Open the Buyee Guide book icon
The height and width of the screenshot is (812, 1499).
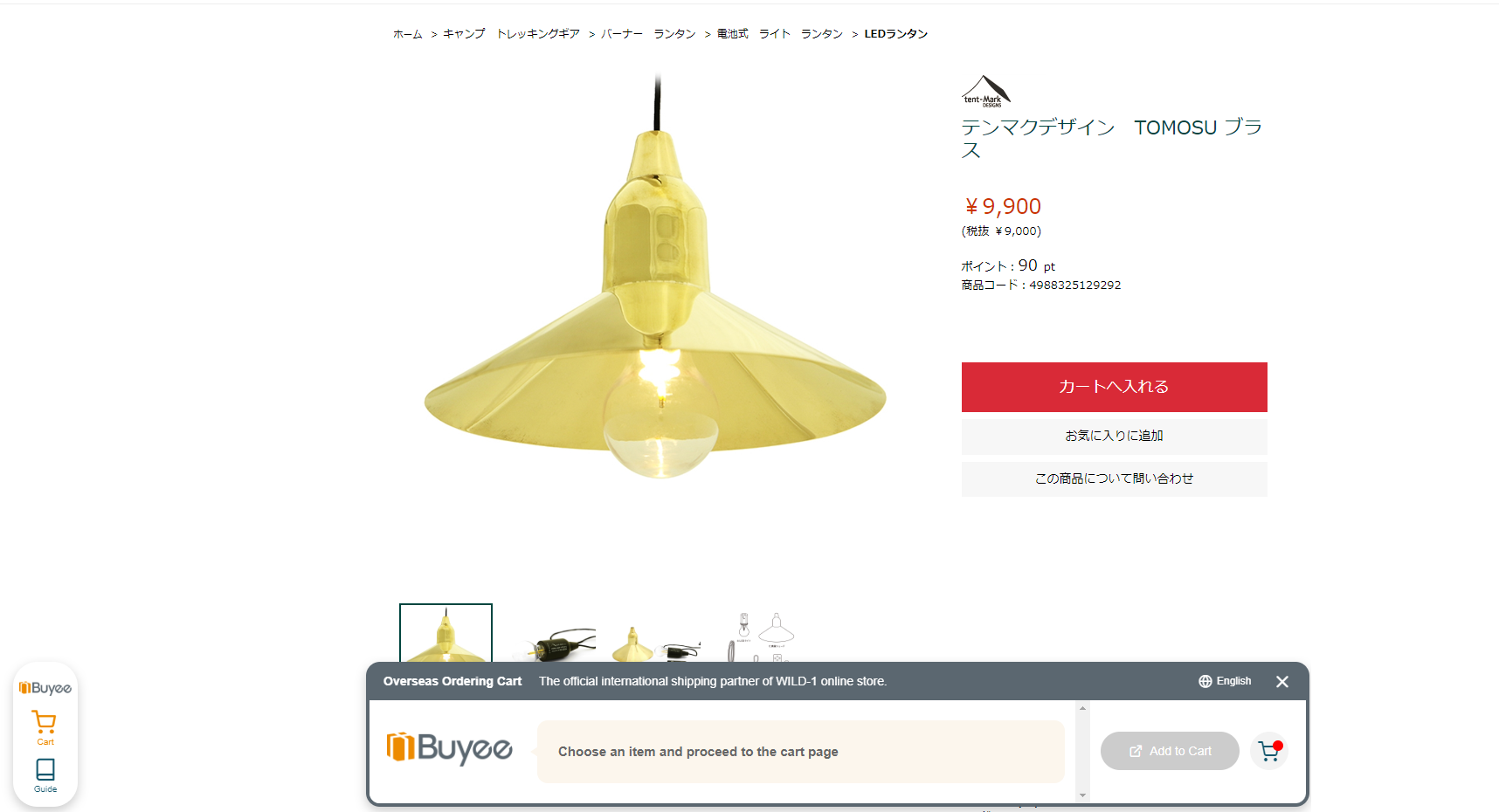[x=45, y=775]
